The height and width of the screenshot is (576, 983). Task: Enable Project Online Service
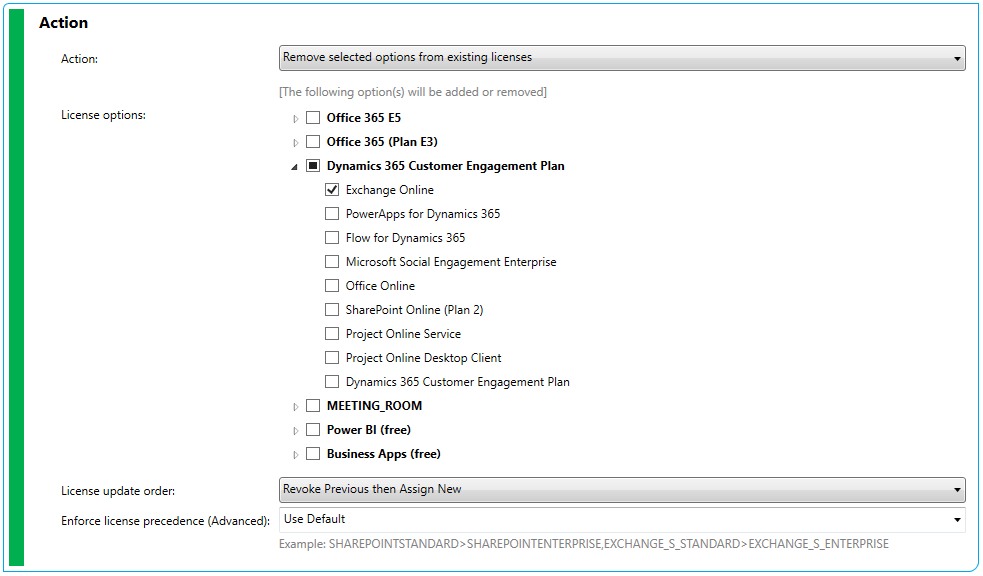pos(332,333)
